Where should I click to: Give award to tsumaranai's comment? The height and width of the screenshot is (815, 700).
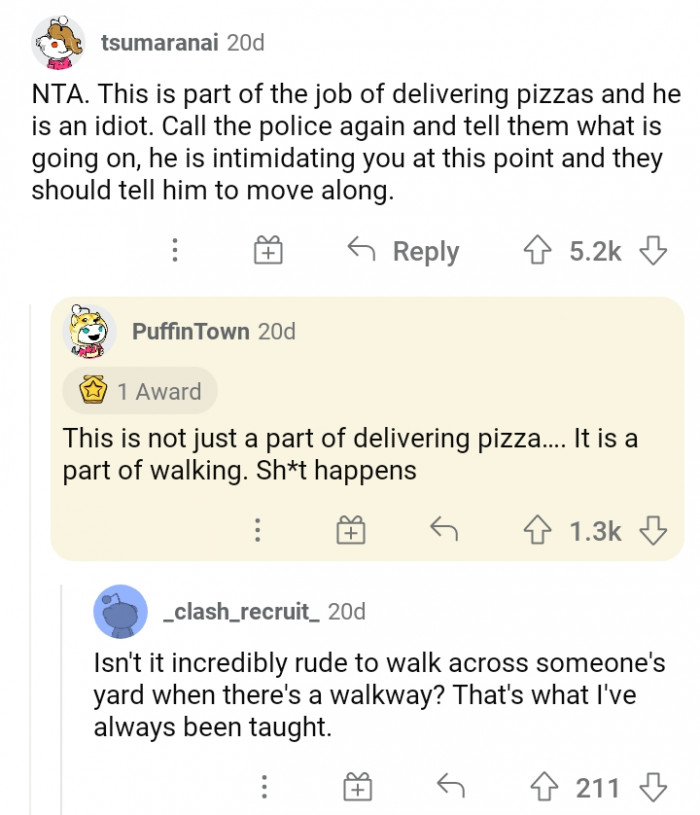click(x=267, y=250)
